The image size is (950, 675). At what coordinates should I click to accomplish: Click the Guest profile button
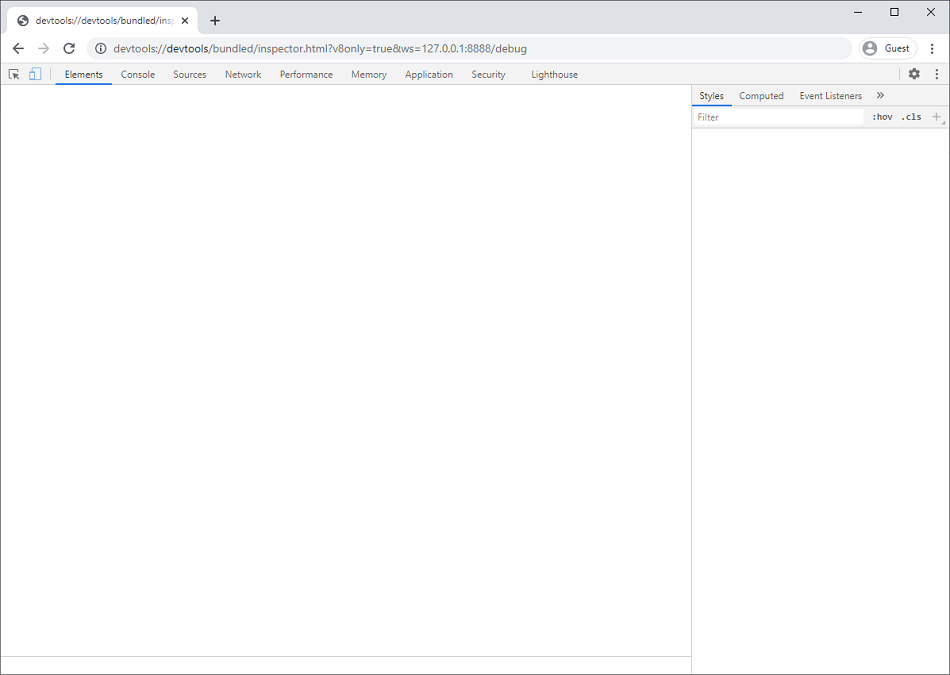tap(888, 48)
